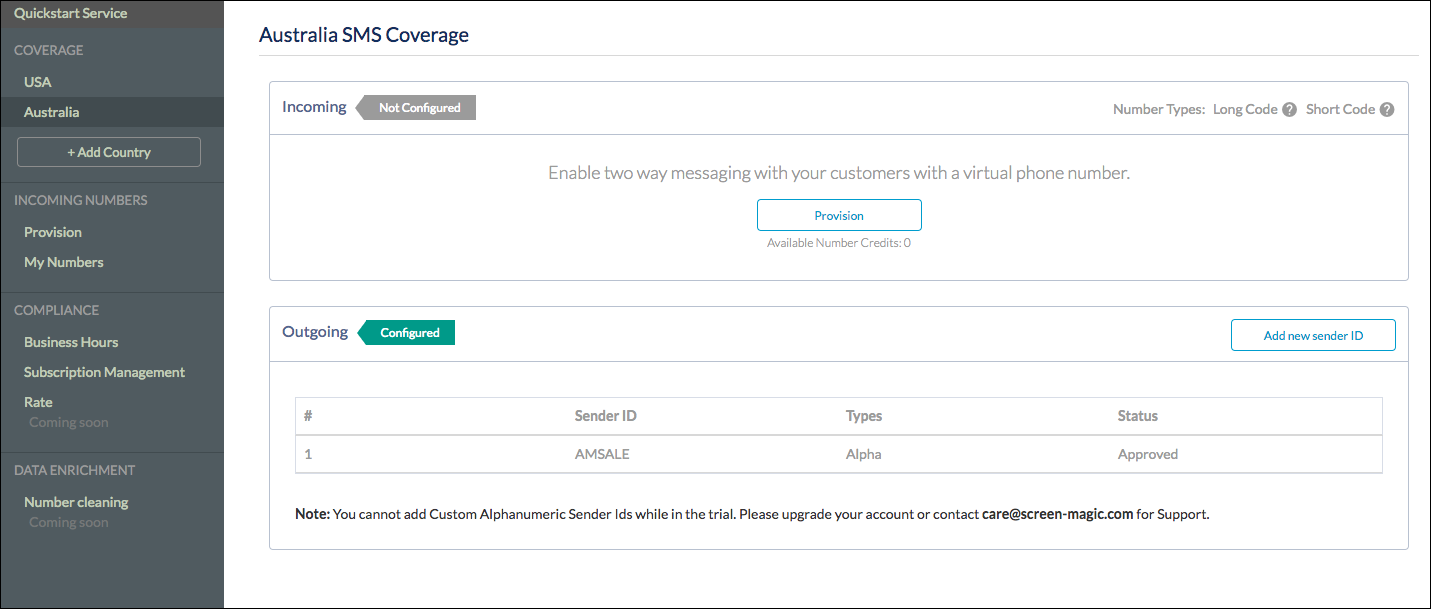This screenshot has height=609, width=1431.
Task: Click the Provision button in Incoming
Action: tap(839, 215)
